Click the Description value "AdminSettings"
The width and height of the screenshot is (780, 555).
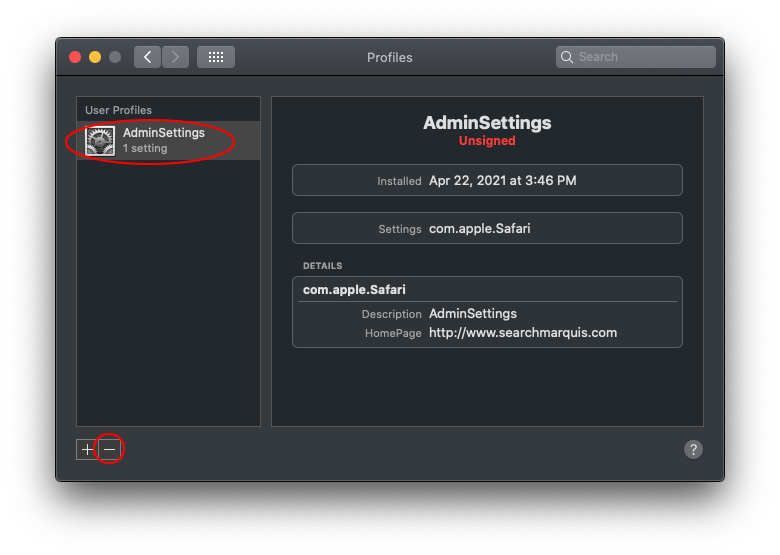[x=473, y=314]
